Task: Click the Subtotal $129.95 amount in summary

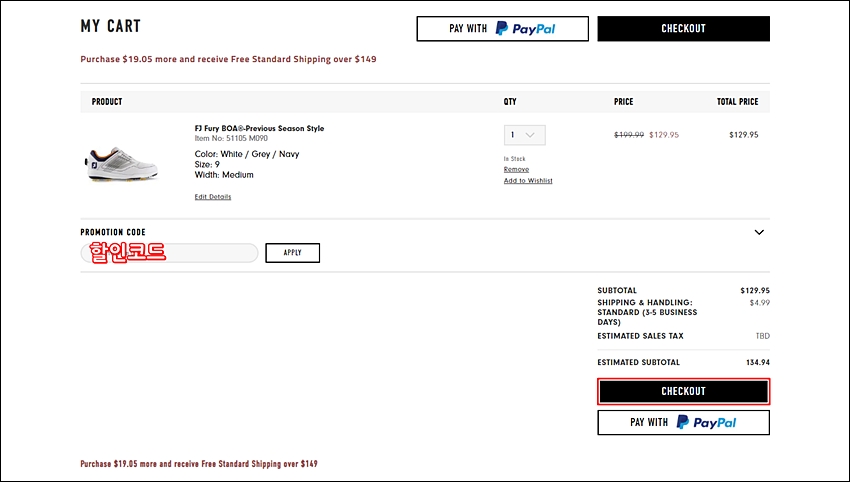Action: (x=755, y=291)
